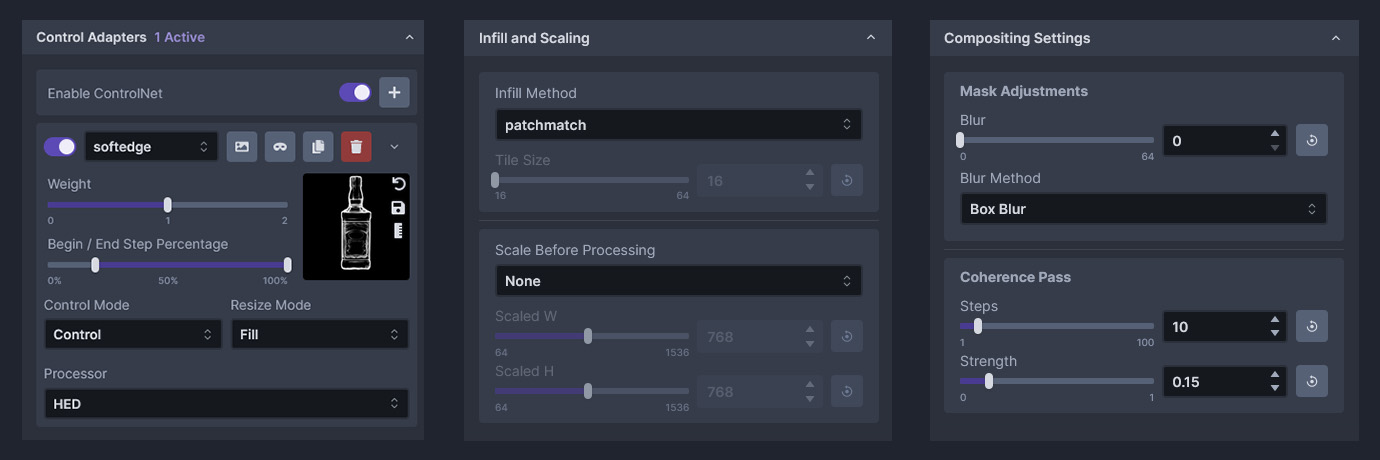Toggle the softedge adapter switch off
This screenshot has height=460, width=1380.
point(60,147)
